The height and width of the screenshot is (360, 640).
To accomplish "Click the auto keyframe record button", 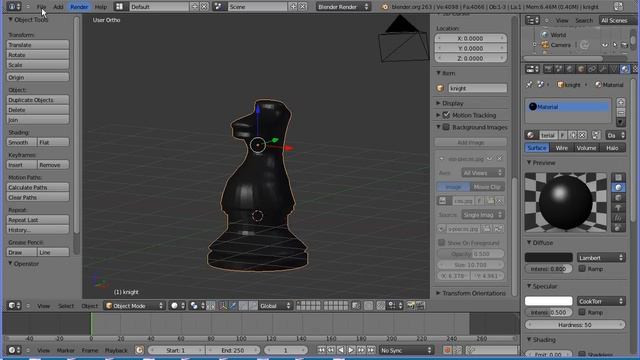I will click(447, 350).
